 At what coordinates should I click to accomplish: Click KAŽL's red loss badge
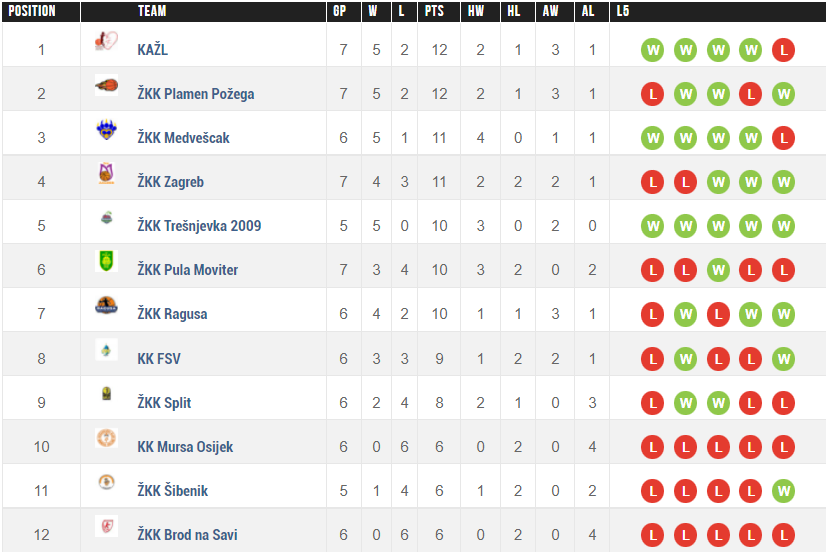click(783, 50)
